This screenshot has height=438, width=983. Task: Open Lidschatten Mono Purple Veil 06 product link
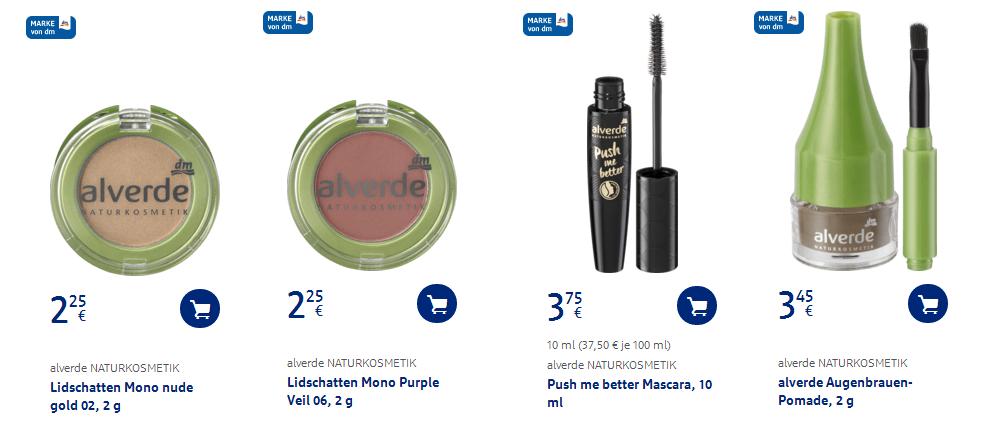pyautogui.click(x=363, y=392)
